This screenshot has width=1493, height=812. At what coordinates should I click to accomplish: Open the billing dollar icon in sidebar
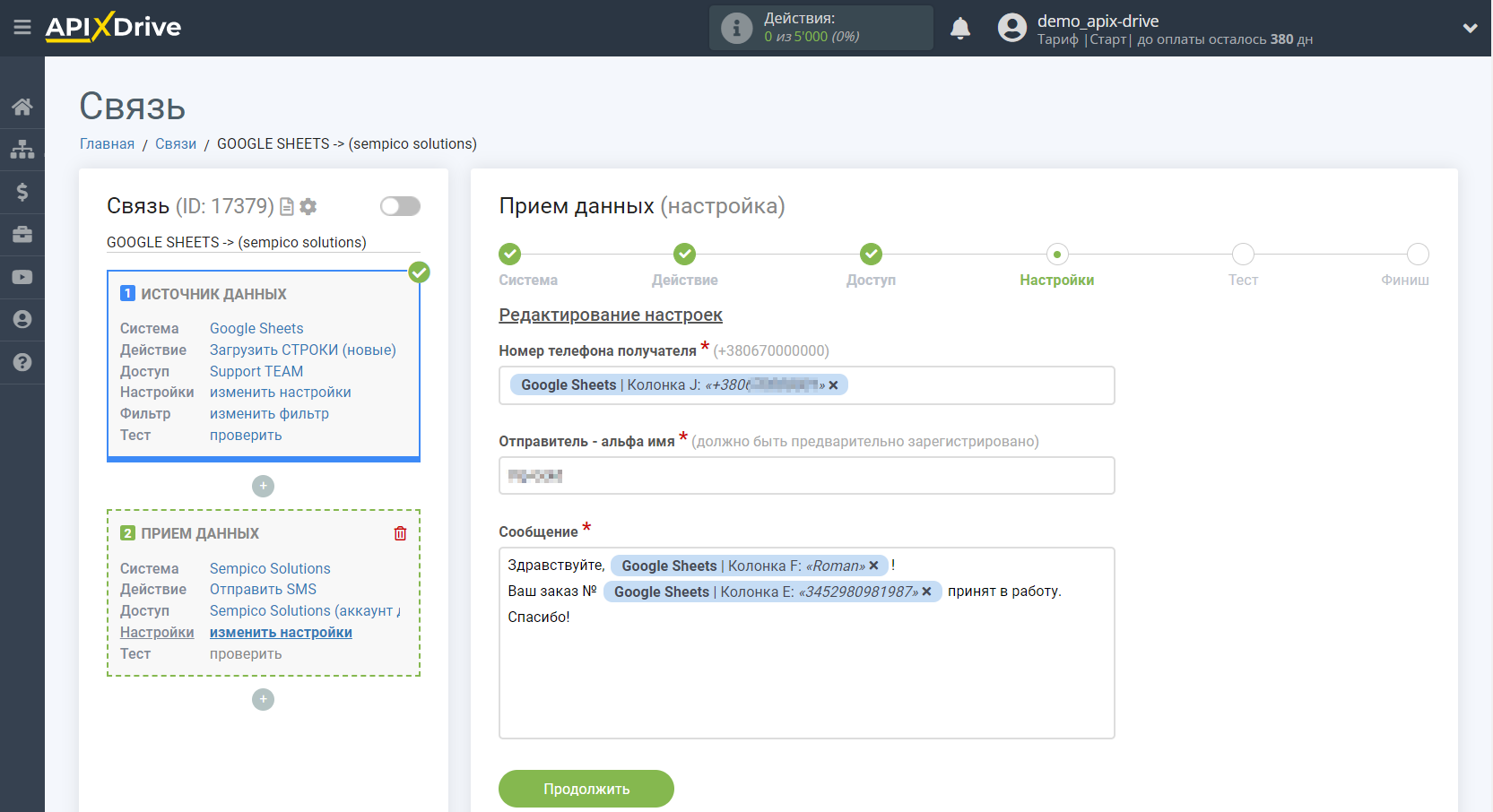point(22,192)
